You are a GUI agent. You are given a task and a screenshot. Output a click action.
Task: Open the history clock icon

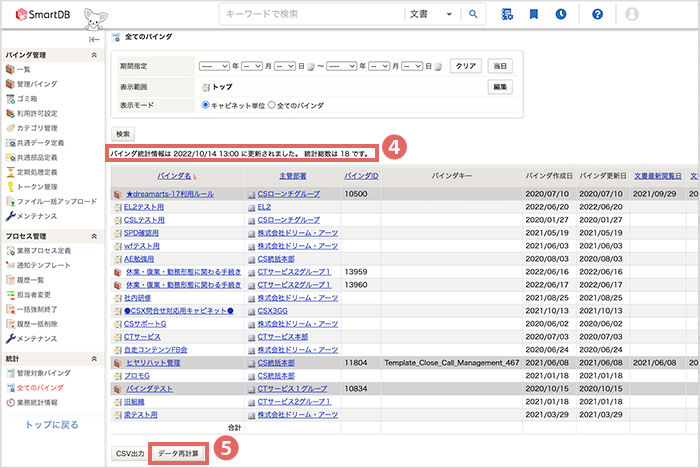tap(561, 14)
